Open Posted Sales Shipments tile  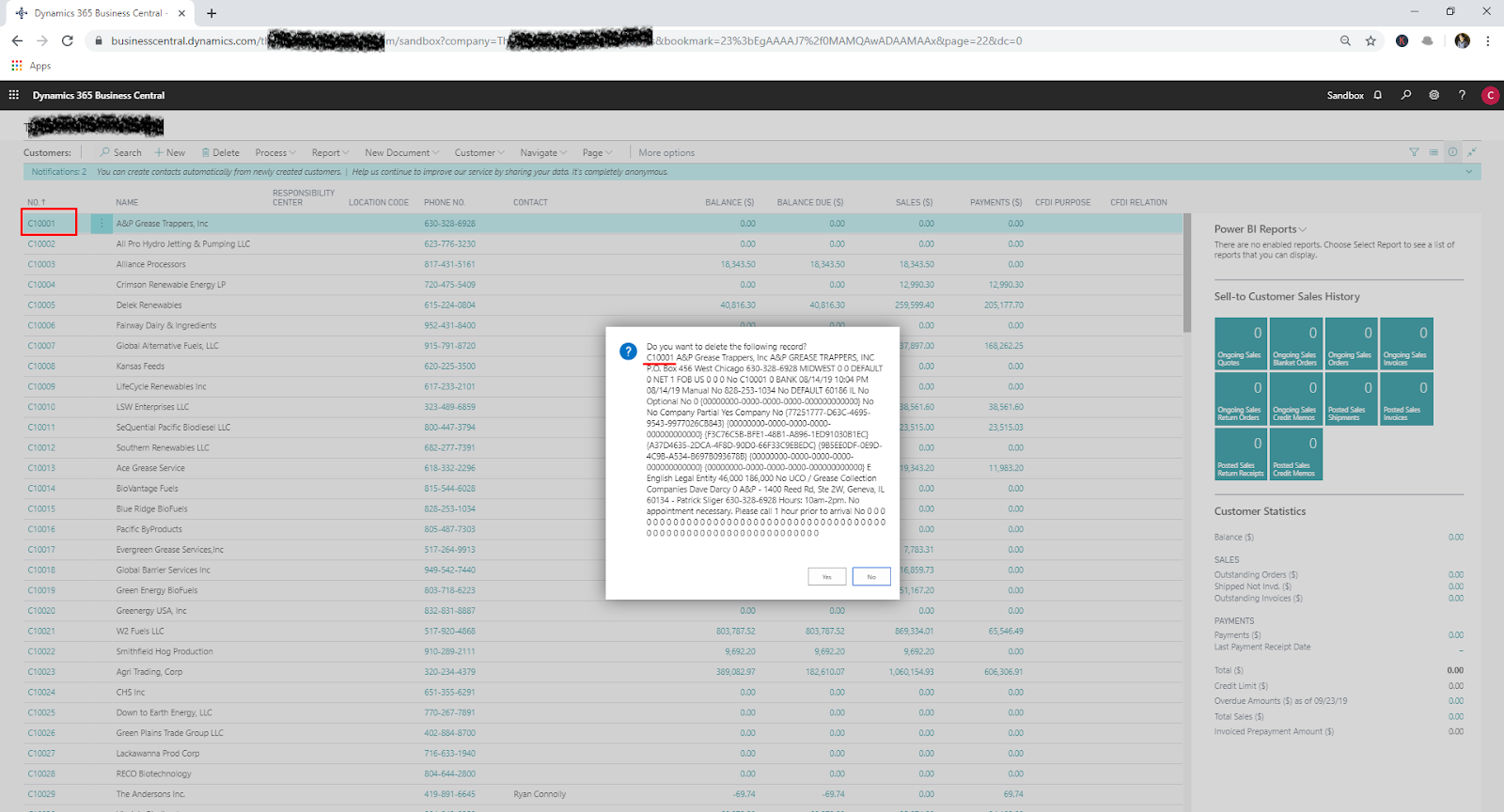click(1351, 398)
